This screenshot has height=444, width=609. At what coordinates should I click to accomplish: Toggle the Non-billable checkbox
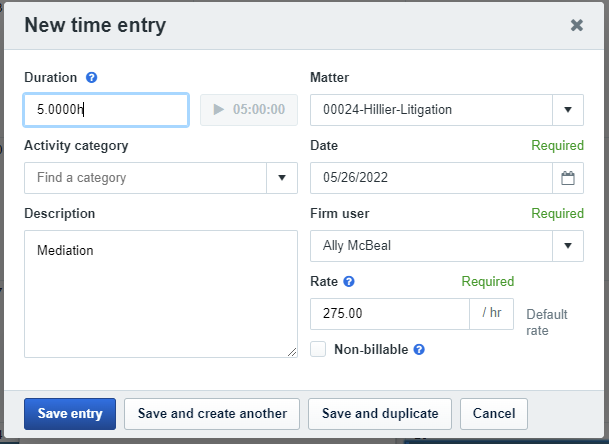(x=318, y=349)
